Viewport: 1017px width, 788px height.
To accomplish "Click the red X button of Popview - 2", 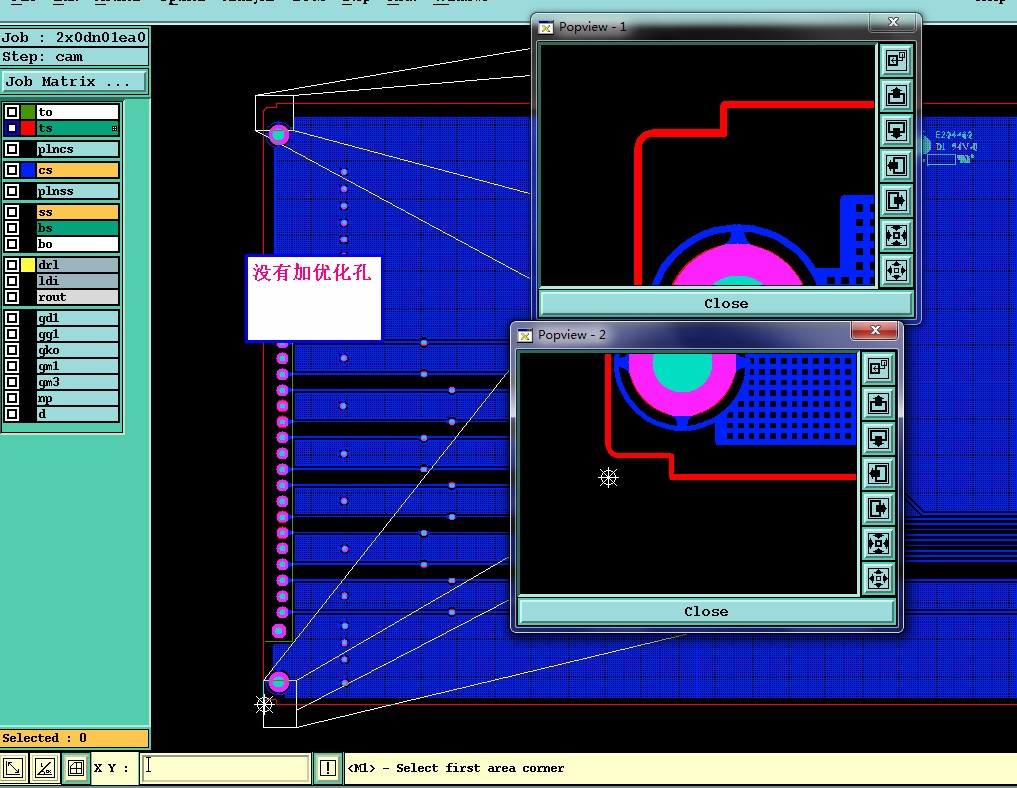I will click(x=875, y=330).
